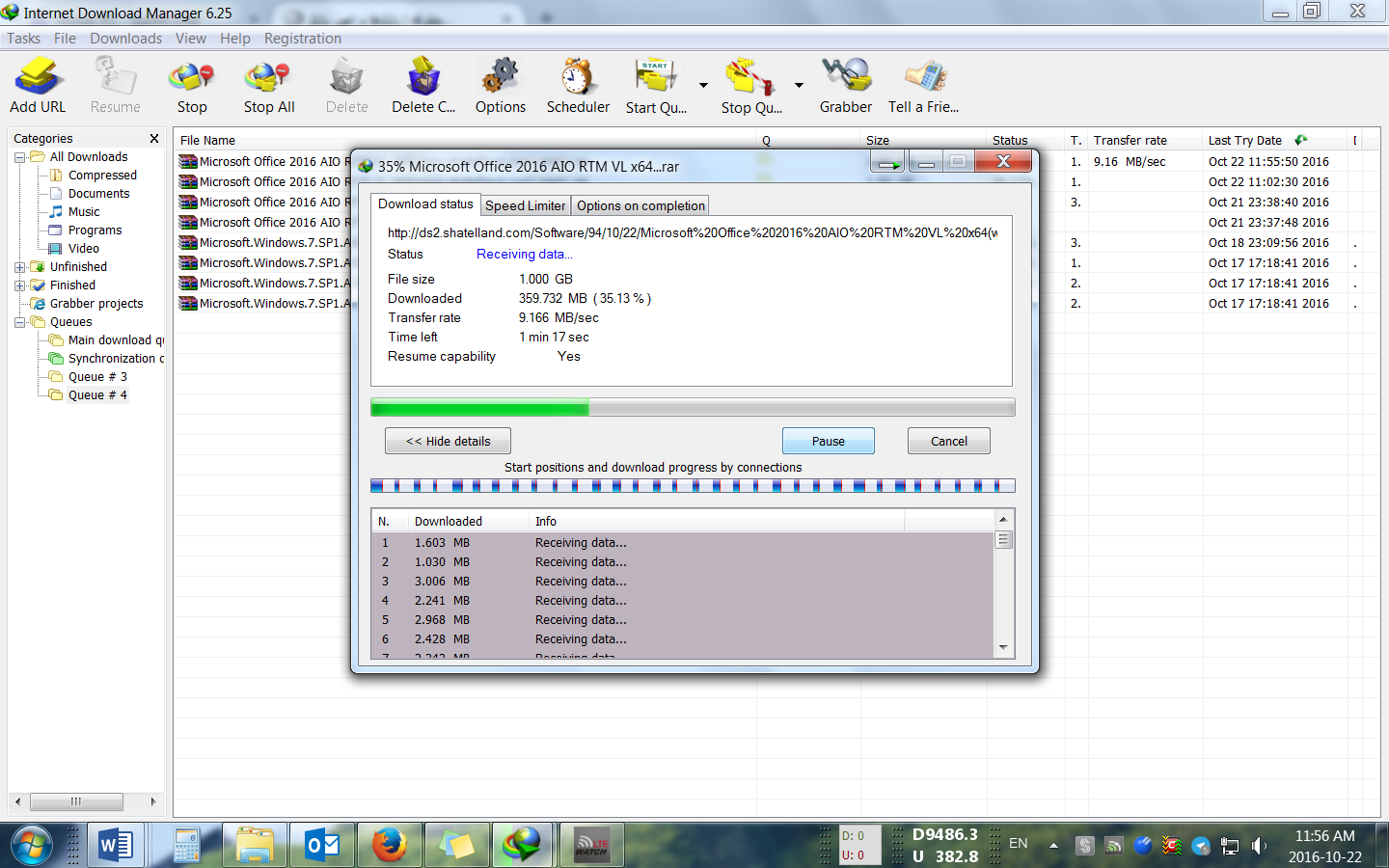Sort list by Transfer rate column
The image size is (1389, 868).
coord(1145,140)
